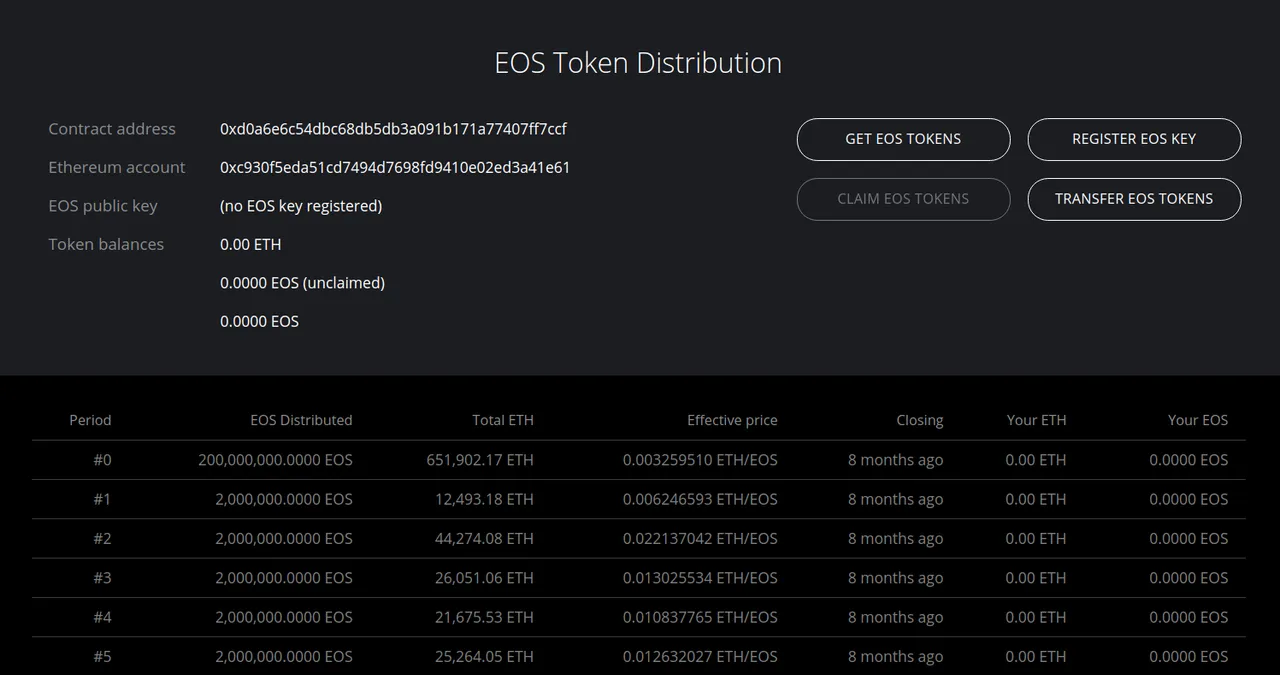Image resolution: width=1280 pixels, height=675 pixels.
Task: Click the CLAIM EOS TOKENS button
Action: pos(903,199)
